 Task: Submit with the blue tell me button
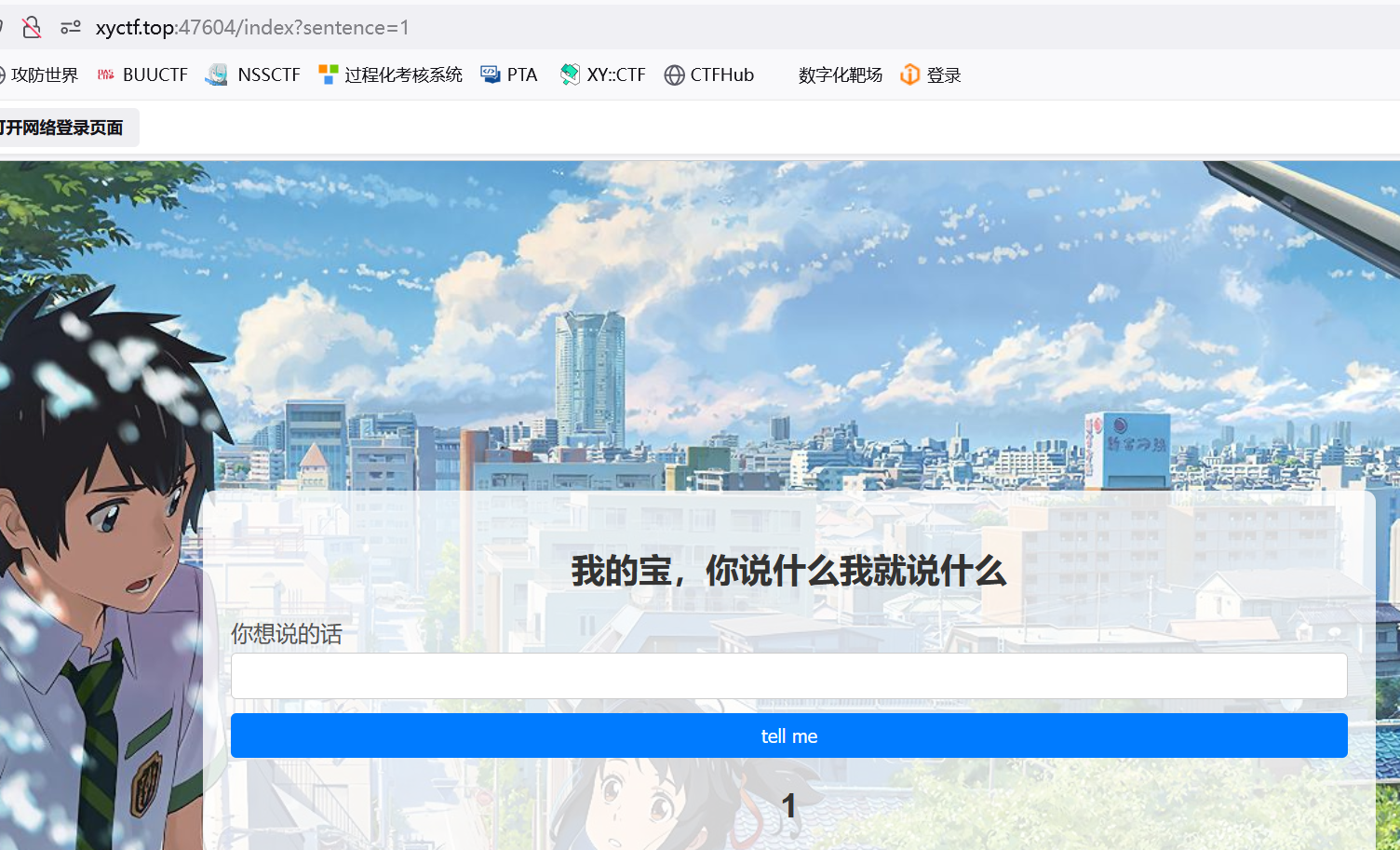(788, 735)
